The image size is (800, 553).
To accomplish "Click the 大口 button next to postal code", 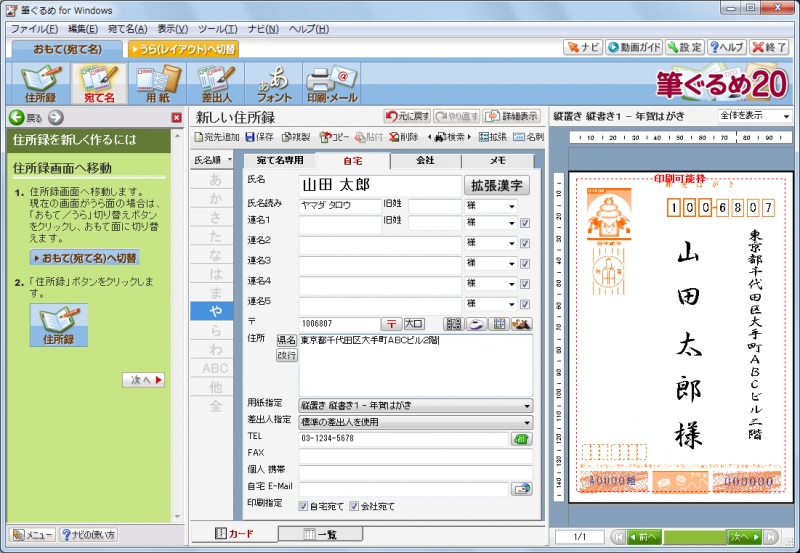I will pyautogui.click(x=414, y=324).
